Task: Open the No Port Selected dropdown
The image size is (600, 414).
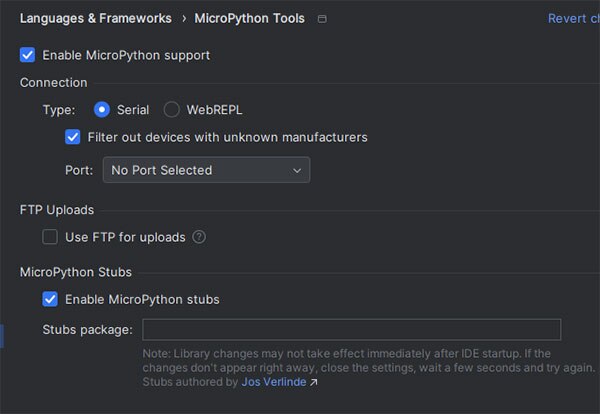Action: [x=206, y=170]
